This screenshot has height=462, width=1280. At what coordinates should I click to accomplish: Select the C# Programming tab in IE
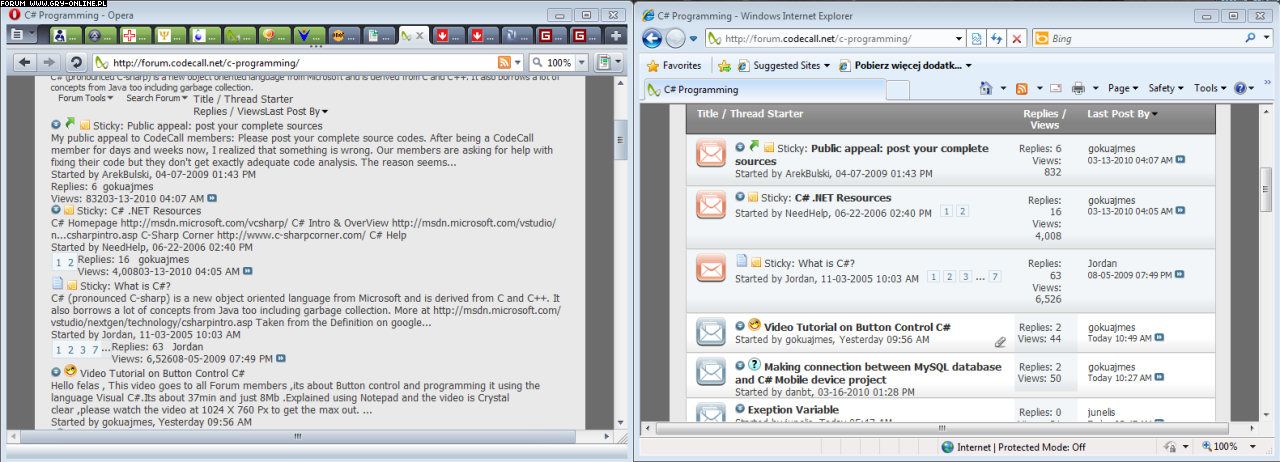763,90
